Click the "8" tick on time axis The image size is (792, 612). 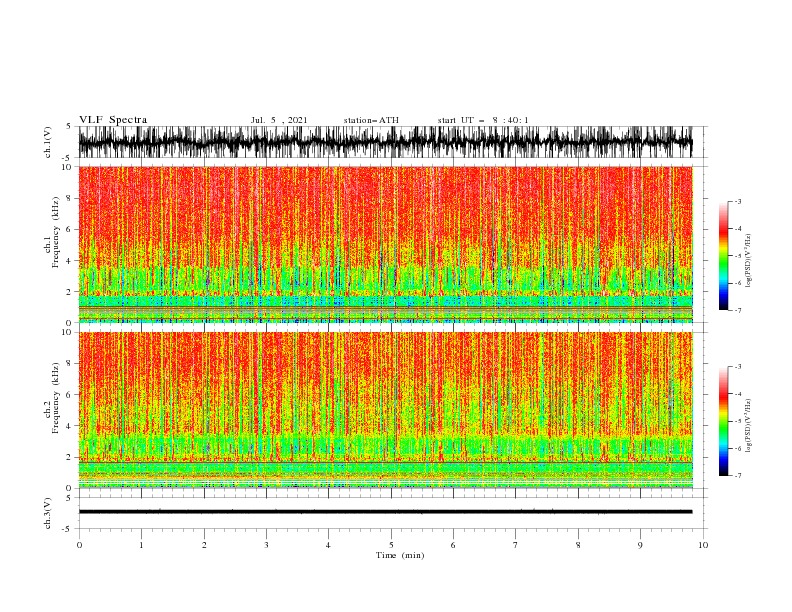click(578, 545)
